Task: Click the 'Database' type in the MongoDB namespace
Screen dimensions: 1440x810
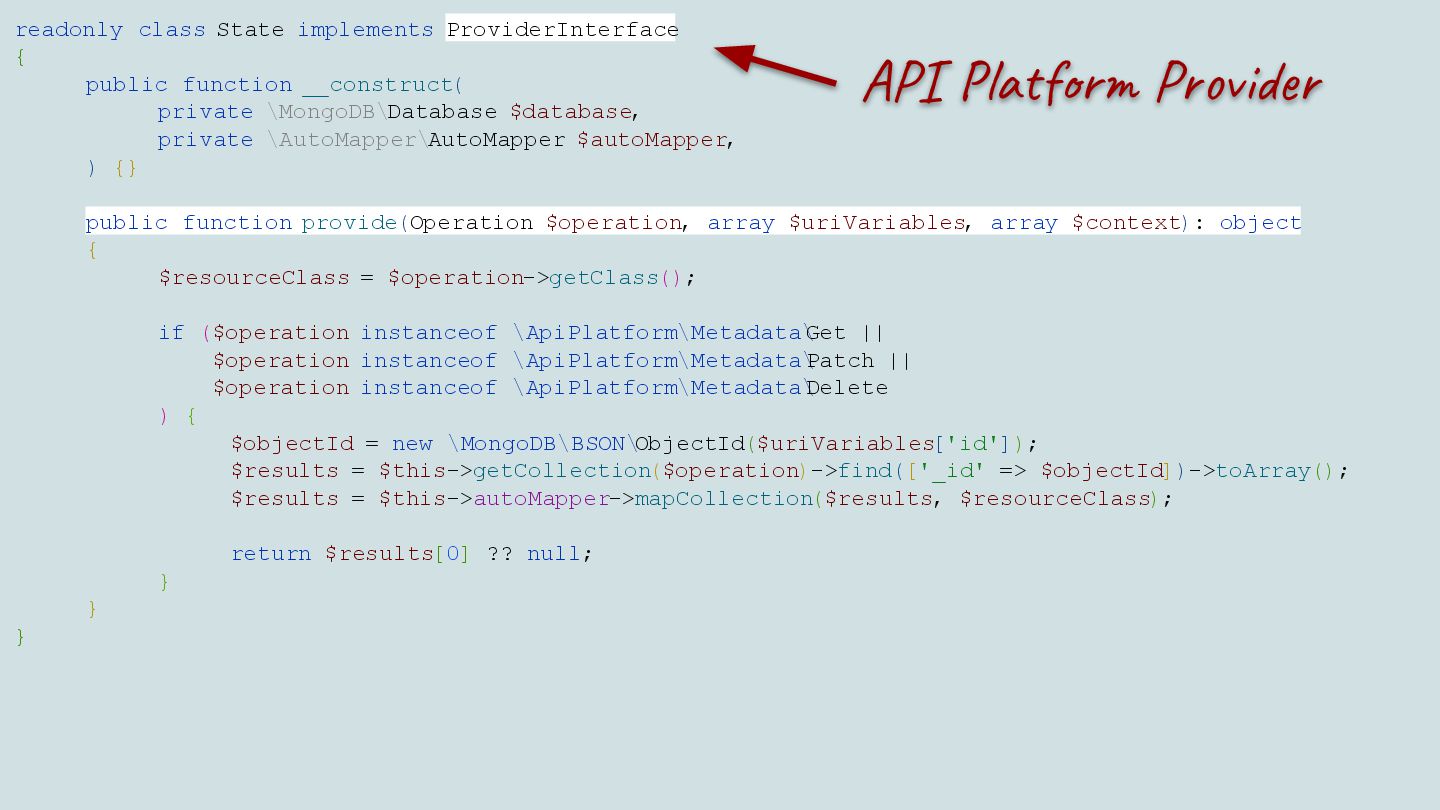Action: [x=442, y=112]
